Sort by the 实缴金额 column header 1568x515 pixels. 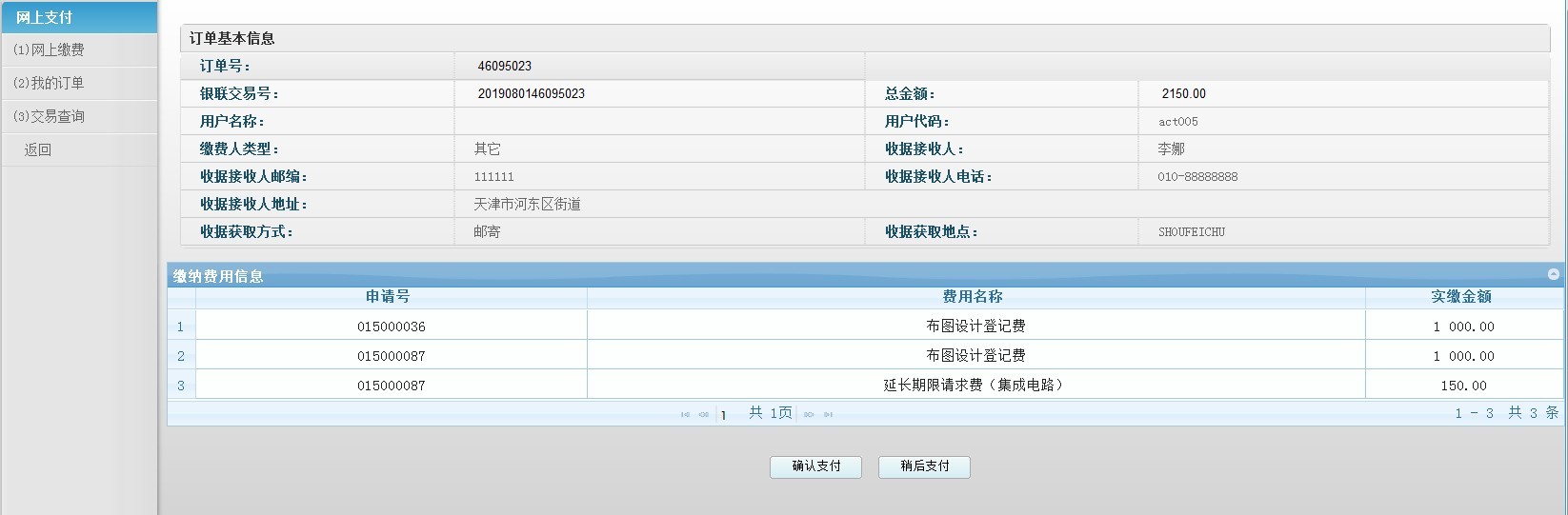(1460, 297)
